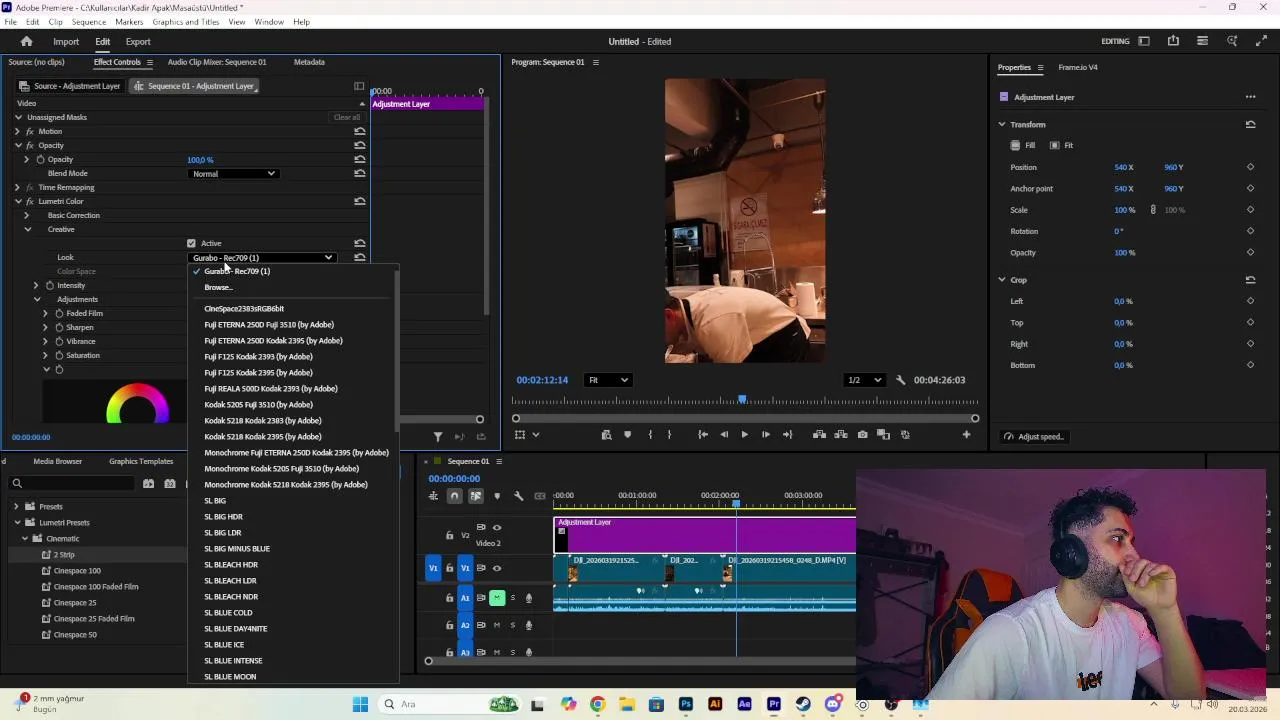This screenshot has height=720, width=1280.
Task: Step back one frame in Program monitor
Action: (x=724, y=435)
